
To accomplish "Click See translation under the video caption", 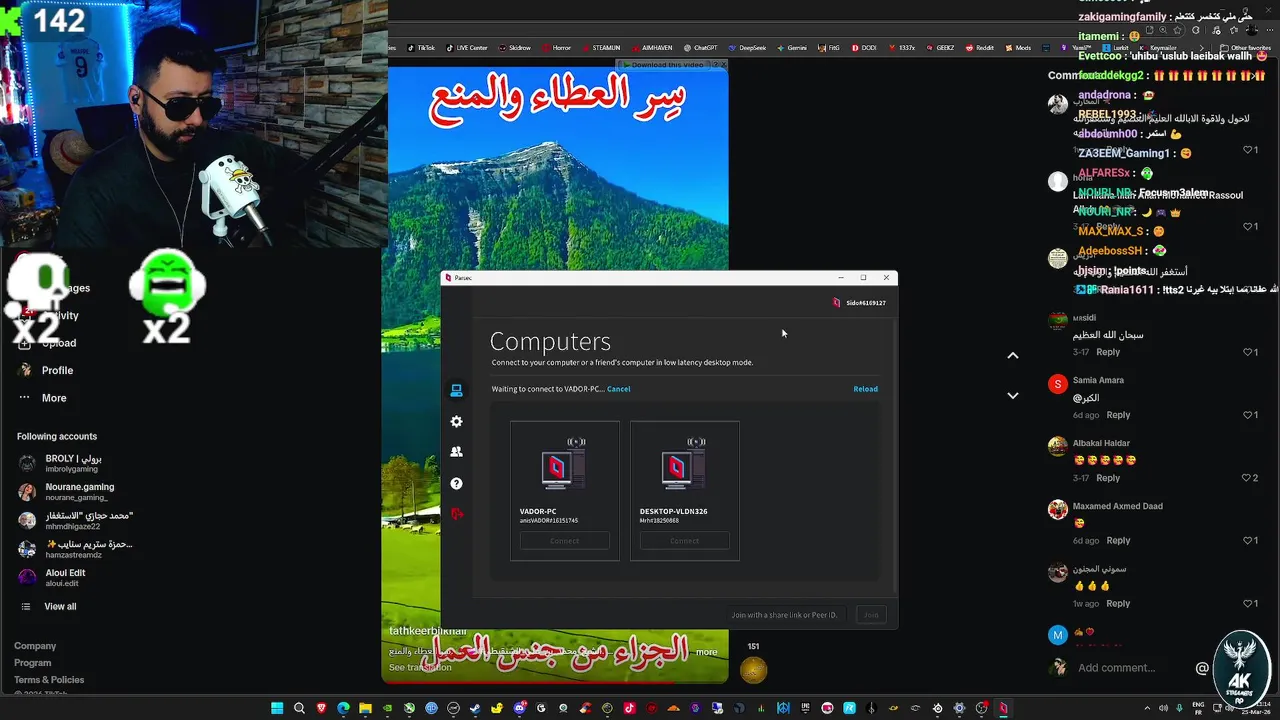I will click(420, 668).
